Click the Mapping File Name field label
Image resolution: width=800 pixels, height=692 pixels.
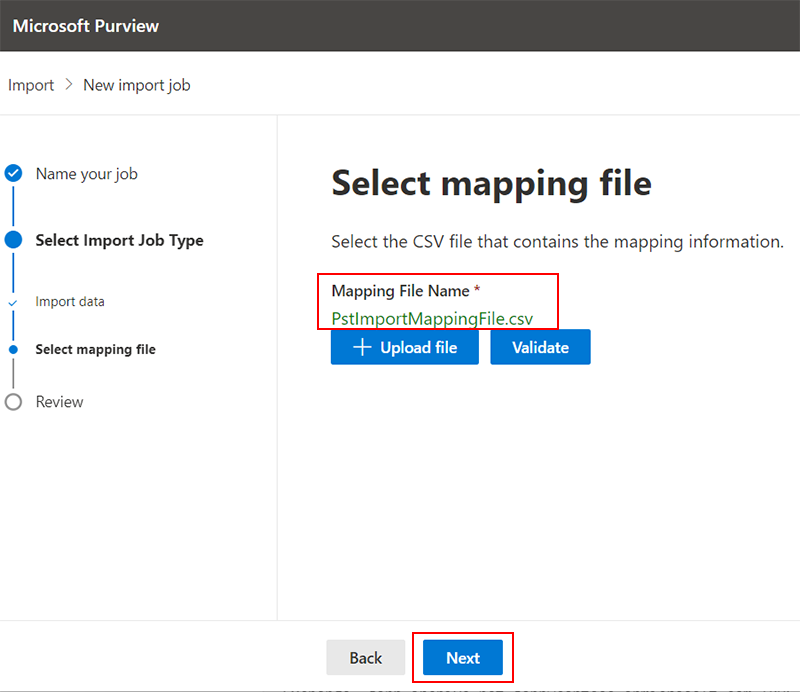(400, 291)
